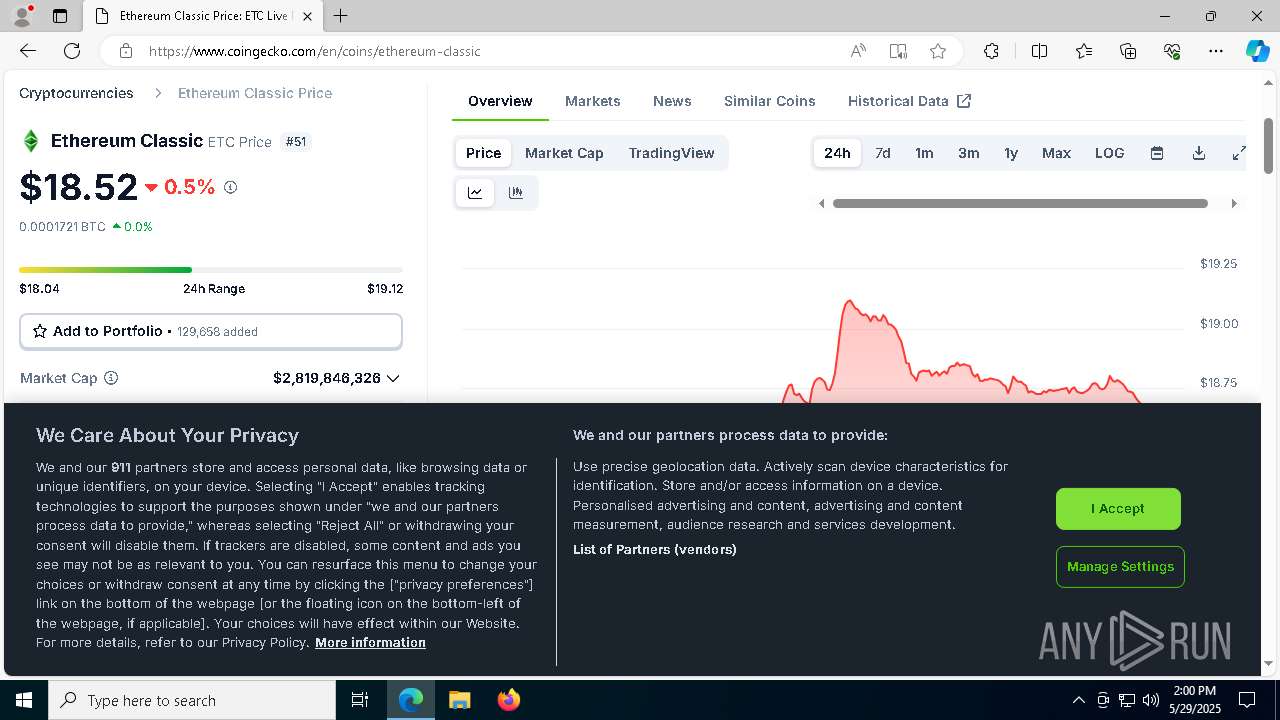Switch to candlestick chart view

point(516,193)
